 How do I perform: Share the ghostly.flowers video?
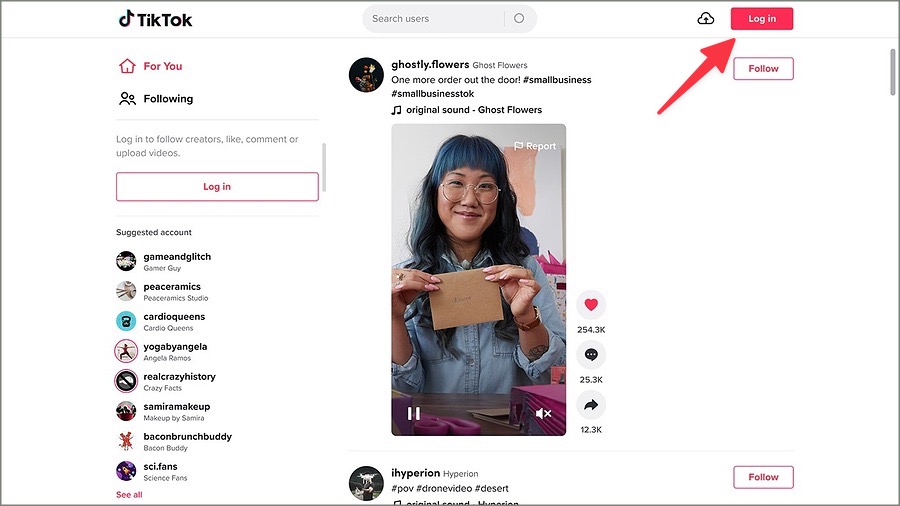591,405
